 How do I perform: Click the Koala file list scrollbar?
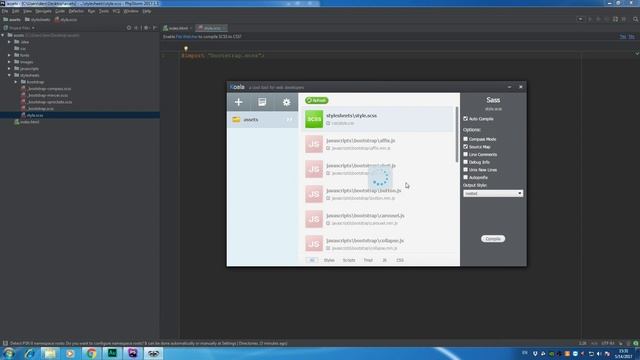point(456,135)
